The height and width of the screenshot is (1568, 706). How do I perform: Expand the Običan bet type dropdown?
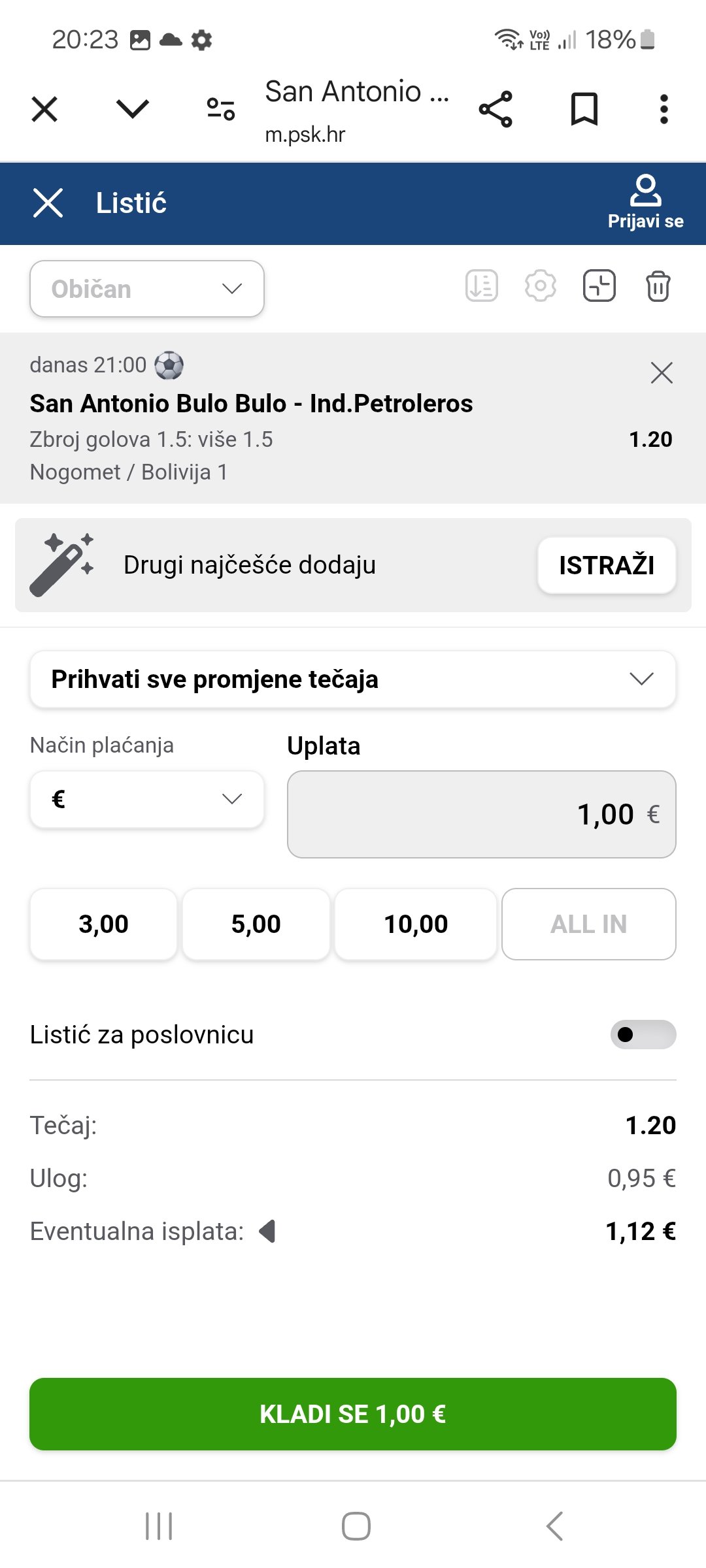[x=147, y=289]
